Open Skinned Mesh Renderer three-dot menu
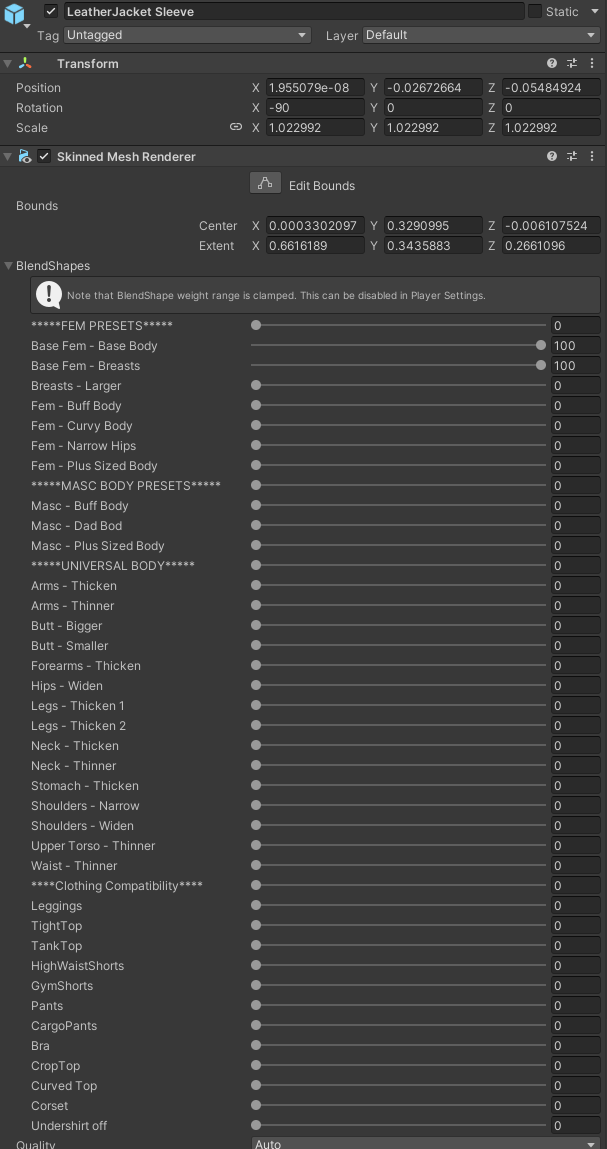The width and height of the screenshot is (607, 1149). pyautogui.click(x=592, y=156)
